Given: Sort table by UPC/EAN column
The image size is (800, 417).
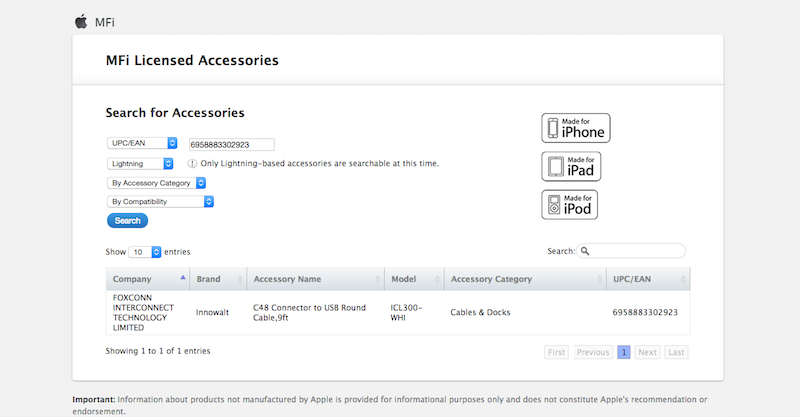Looking at the screenshot, I should pos(648,279).
